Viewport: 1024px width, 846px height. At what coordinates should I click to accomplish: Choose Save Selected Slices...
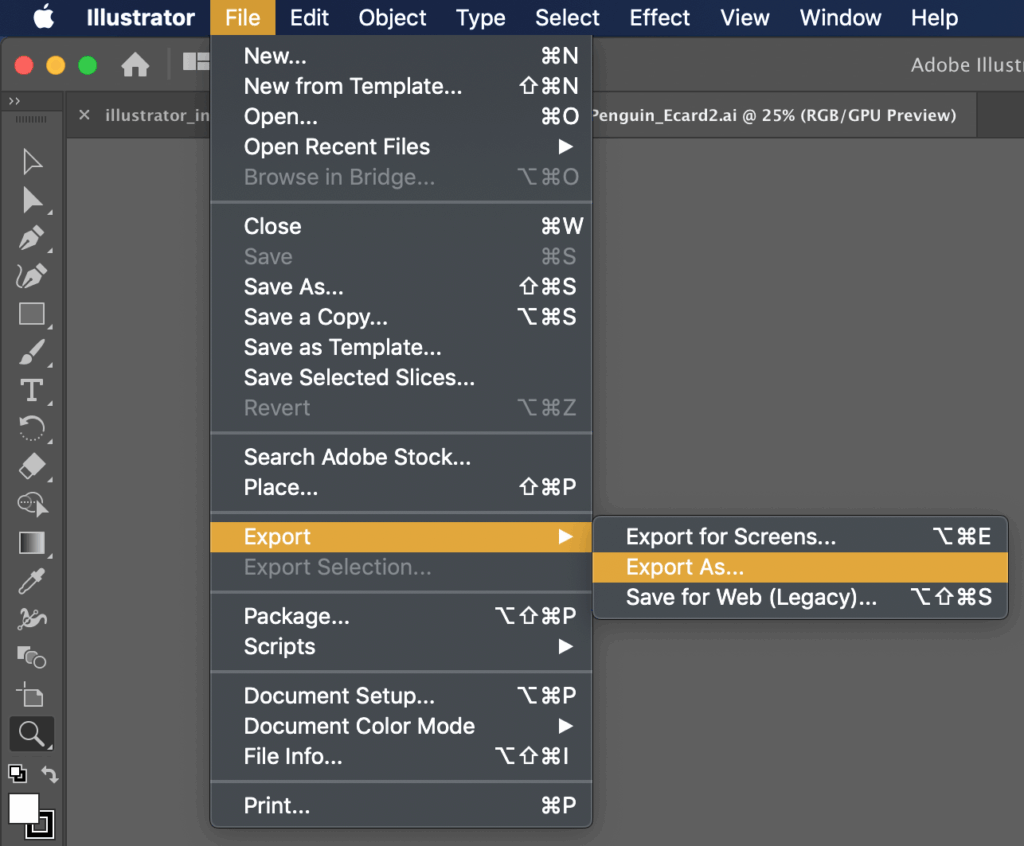(401, 378)
